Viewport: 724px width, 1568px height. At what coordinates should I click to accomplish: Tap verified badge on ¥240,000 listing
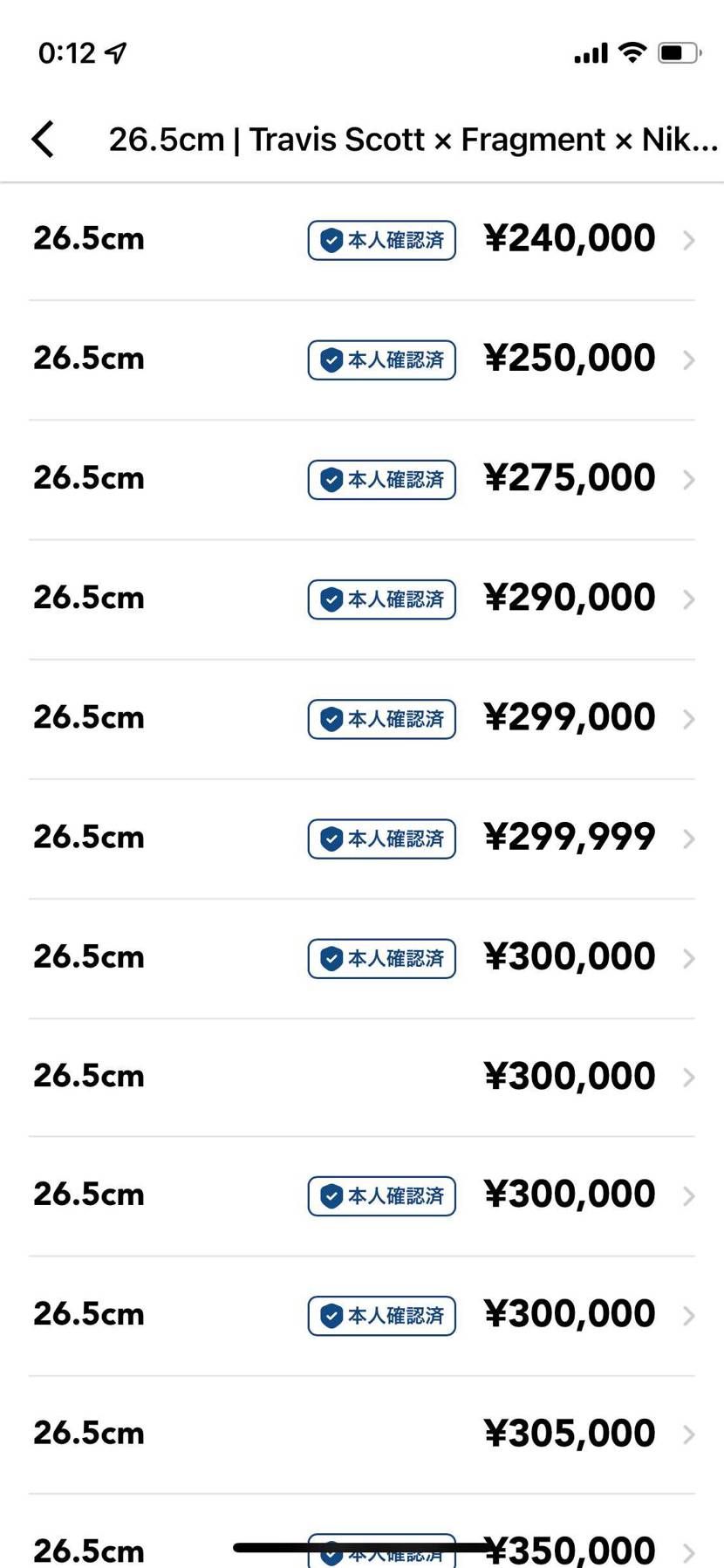tap(382, 240)
